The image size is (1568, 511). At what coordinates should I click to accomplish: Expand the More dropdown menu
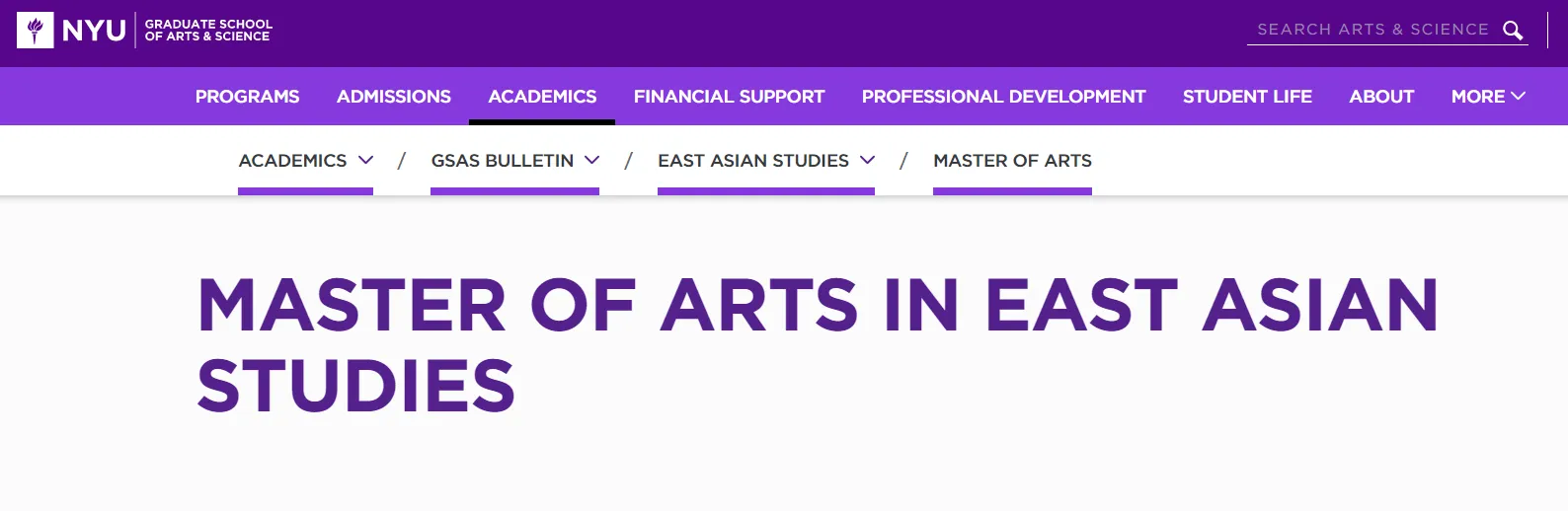(1478, 97)
